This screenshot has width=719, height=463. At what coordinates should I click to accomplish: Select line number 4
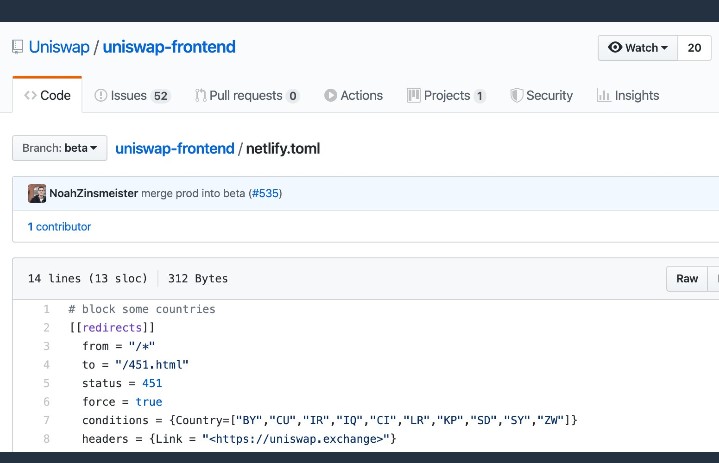[x=46, y=365]
